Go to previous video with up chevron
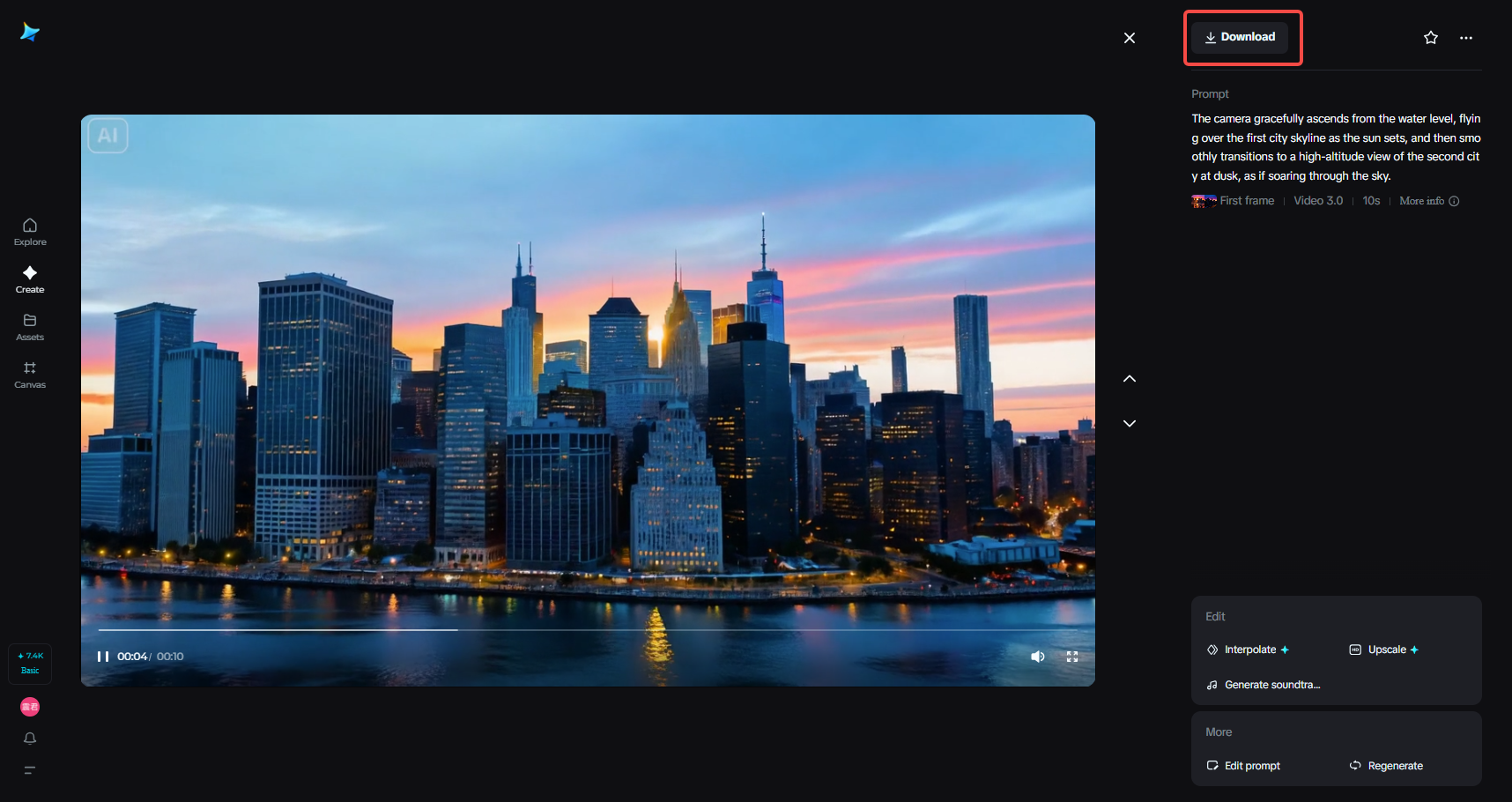The image size is (1512, 802). click(1130, 379)
